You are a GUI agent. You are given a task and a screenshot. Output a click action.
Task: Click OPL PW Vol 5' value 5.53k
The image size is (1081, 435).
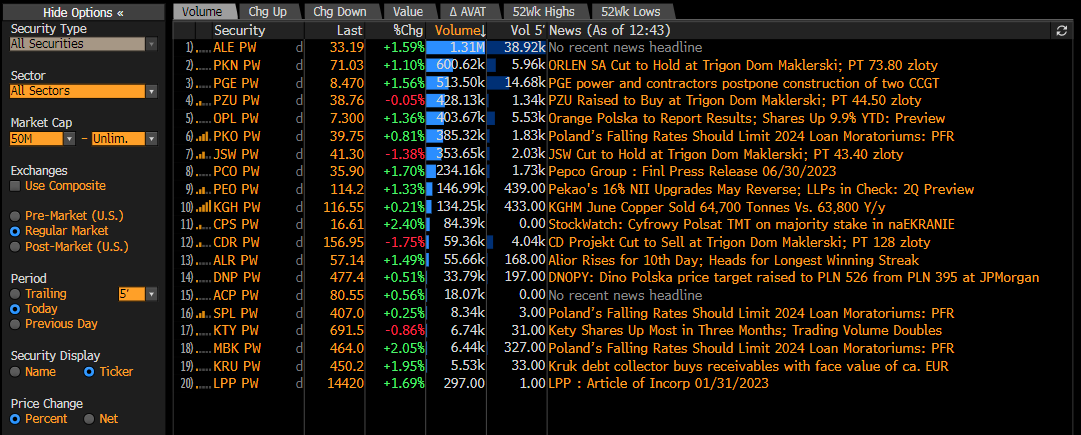tap(529, 119)
